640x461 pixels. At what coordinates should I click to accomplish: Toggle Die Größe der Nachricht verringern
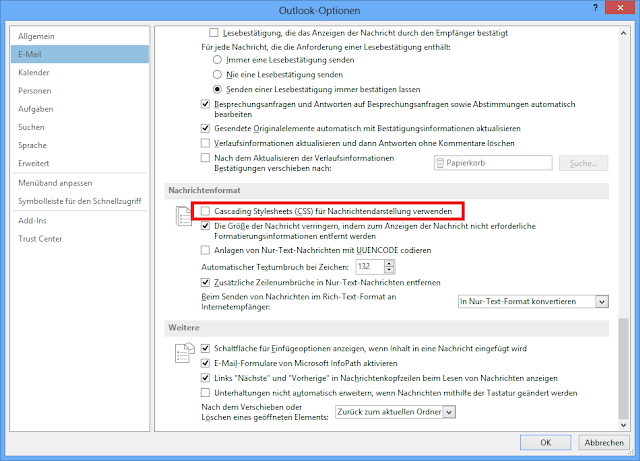pos(205,226)
